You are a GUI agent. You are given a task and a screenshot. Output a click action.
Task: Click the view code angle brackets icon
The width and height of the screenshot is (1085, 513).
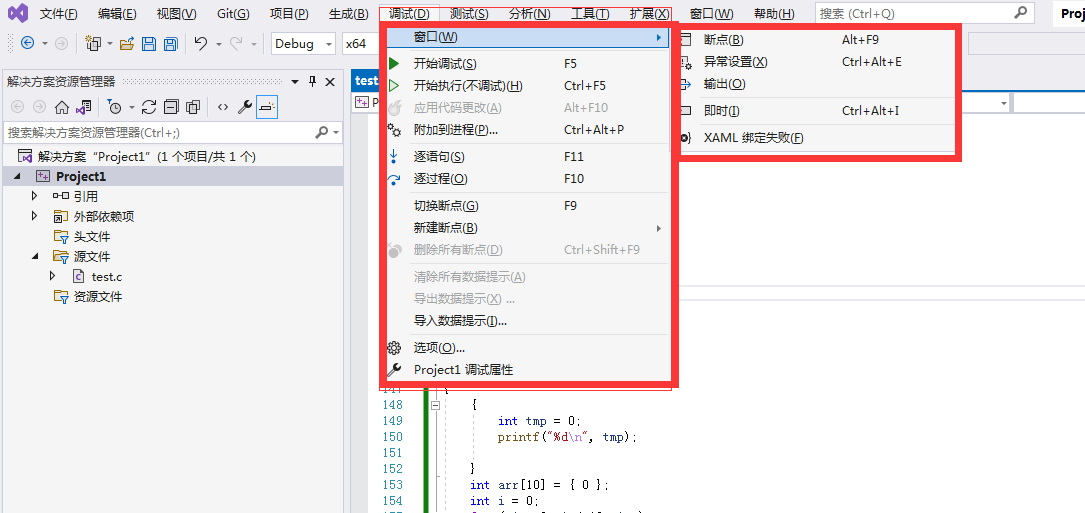tap(222, 107)
